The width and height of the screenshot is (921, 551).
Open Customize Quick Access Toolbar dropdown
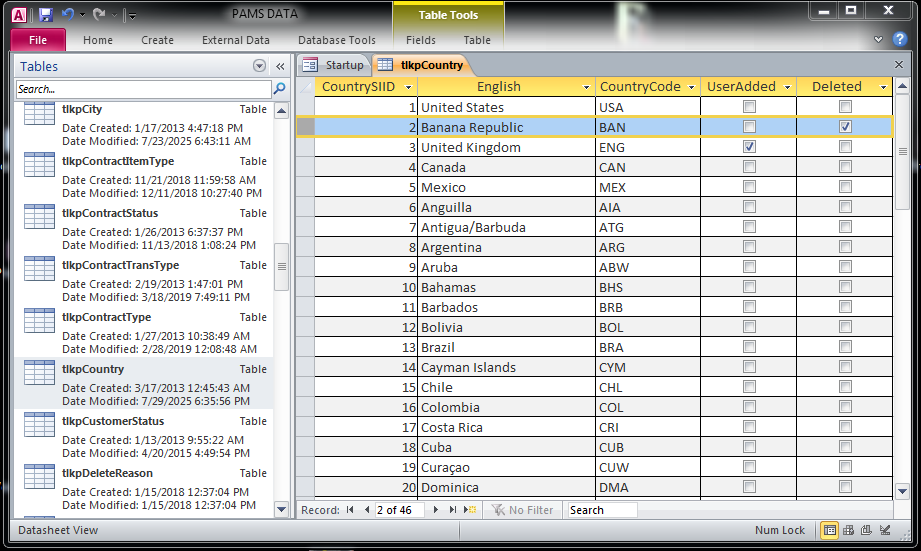[x=132, y=16]
